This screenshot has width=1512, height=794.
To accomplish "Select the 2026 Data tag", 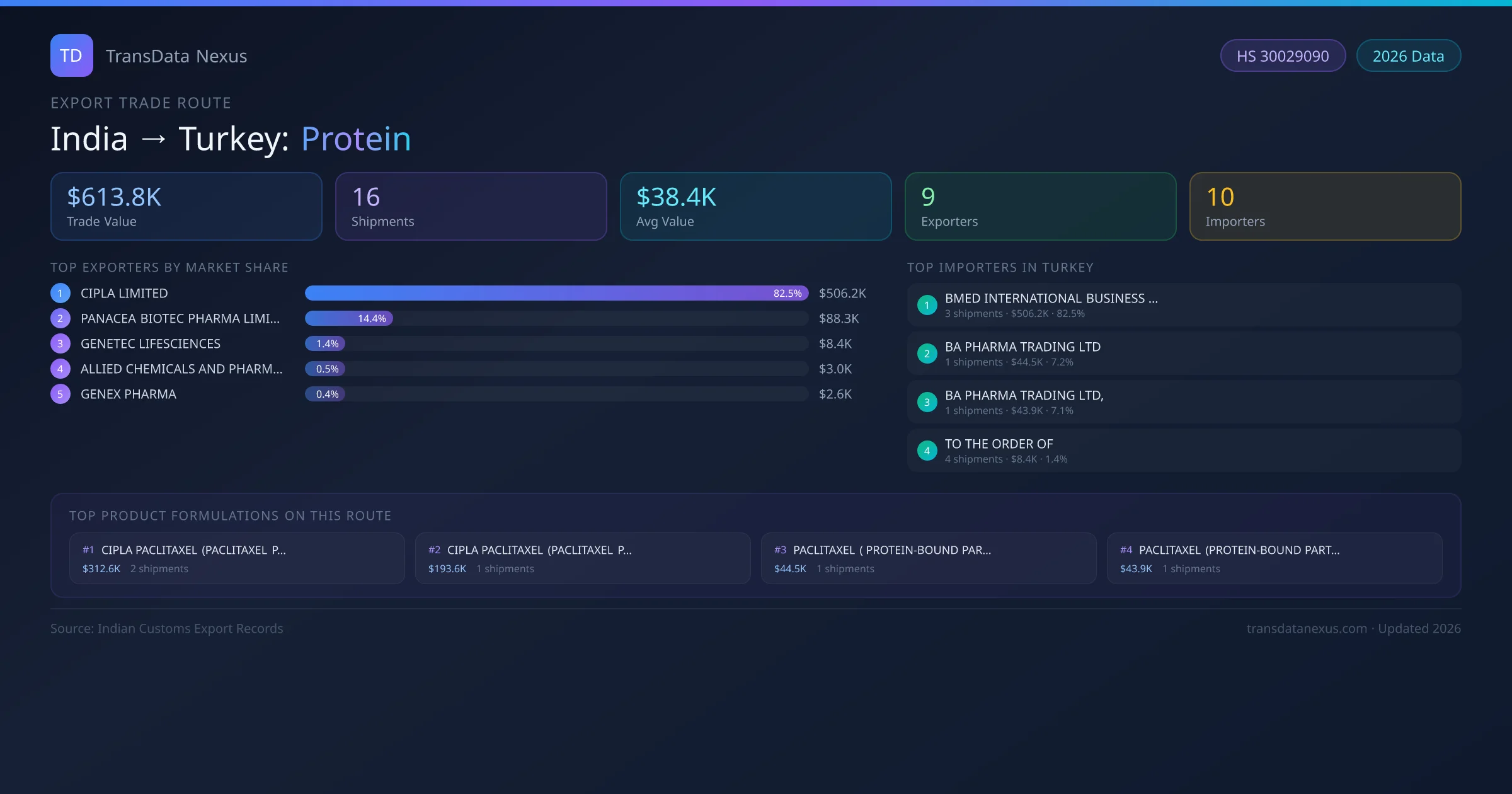I will pos(1408,56).
